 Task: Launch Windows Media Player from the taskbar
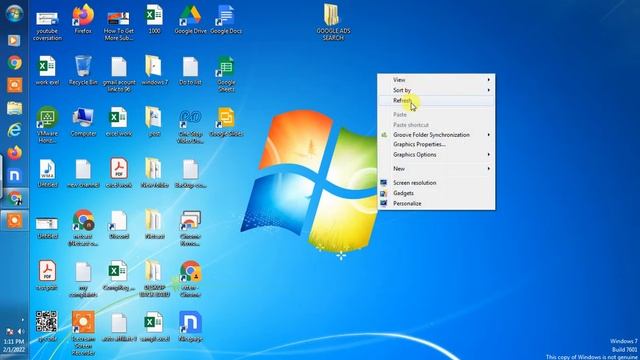pos(14,40)
